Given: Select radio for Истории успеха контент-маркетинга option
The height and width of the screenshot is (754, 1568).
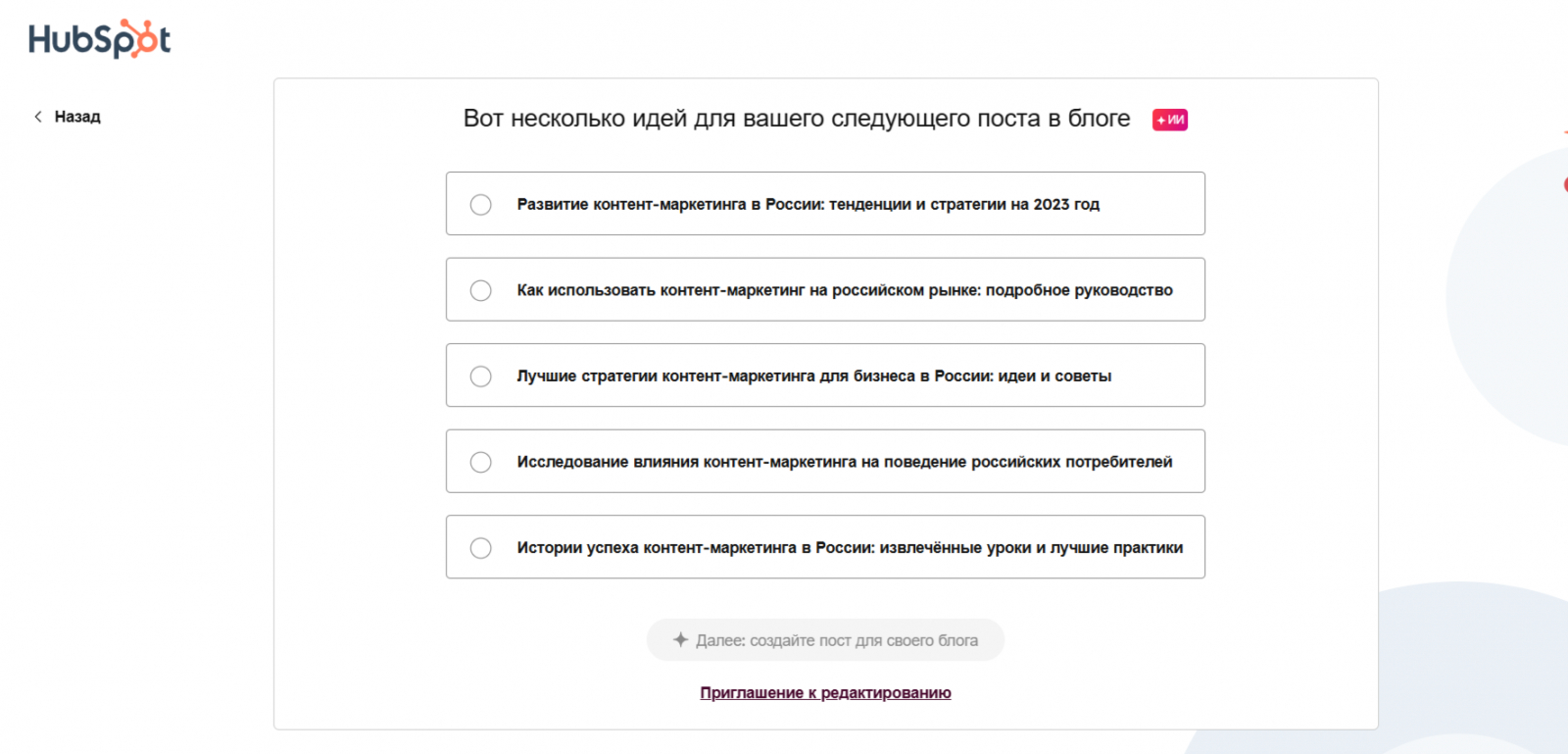Looking at the screenshot, I should click(x=480, y=547).
